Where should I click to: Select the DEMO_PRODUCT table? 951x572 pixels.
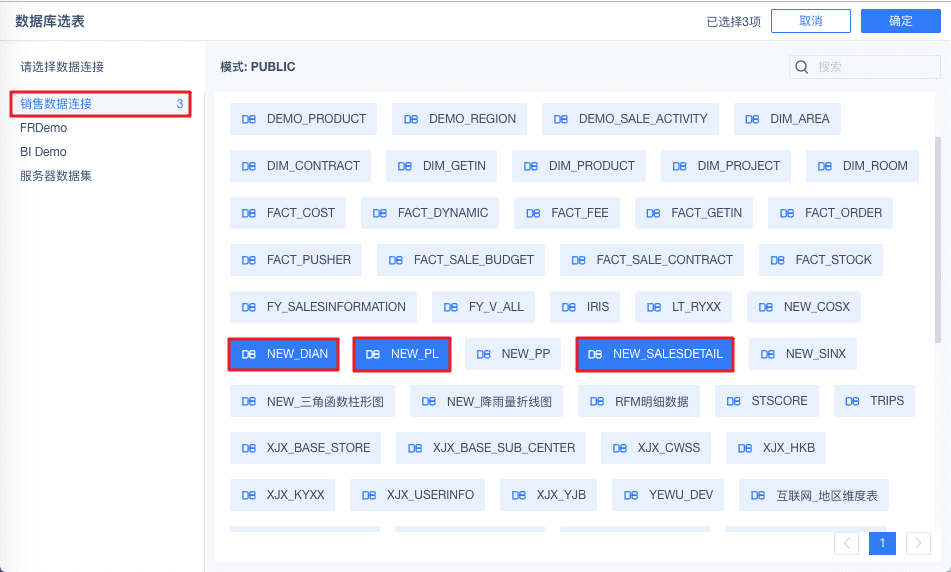[303, 119]
